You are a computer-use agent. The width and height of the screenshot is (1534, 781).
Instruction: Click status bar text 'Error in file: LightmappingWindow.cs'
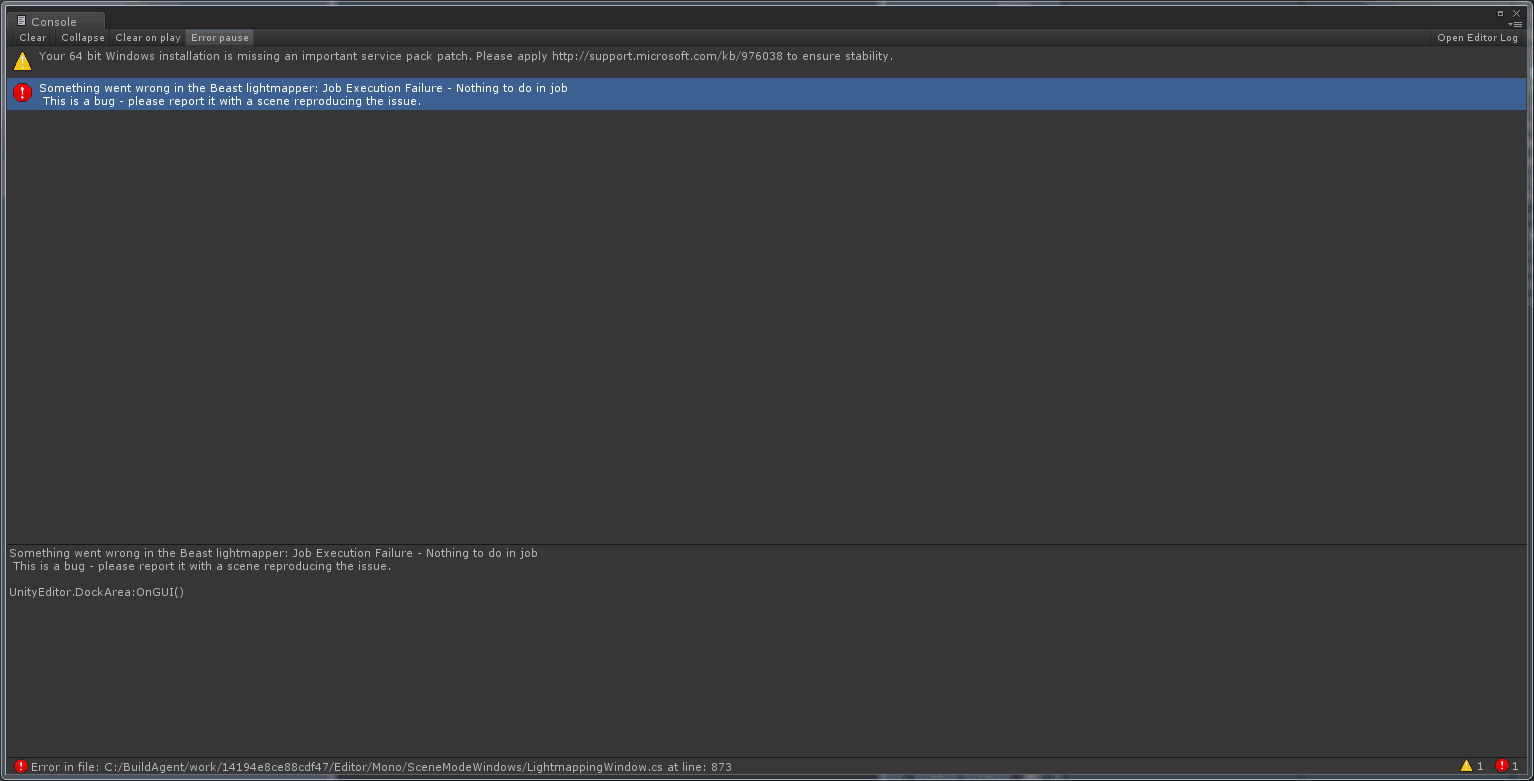pos(381,768)
